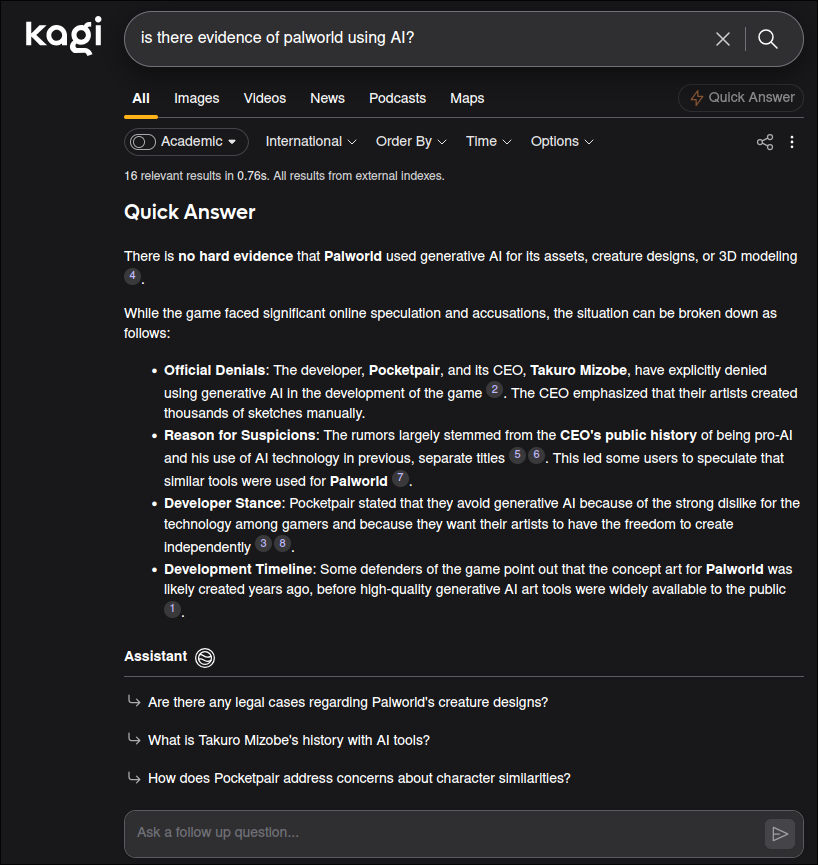The width and height of the screenshot is (818, 865).
Task: Expand the Order By dropdown
Action: [411, 142]
